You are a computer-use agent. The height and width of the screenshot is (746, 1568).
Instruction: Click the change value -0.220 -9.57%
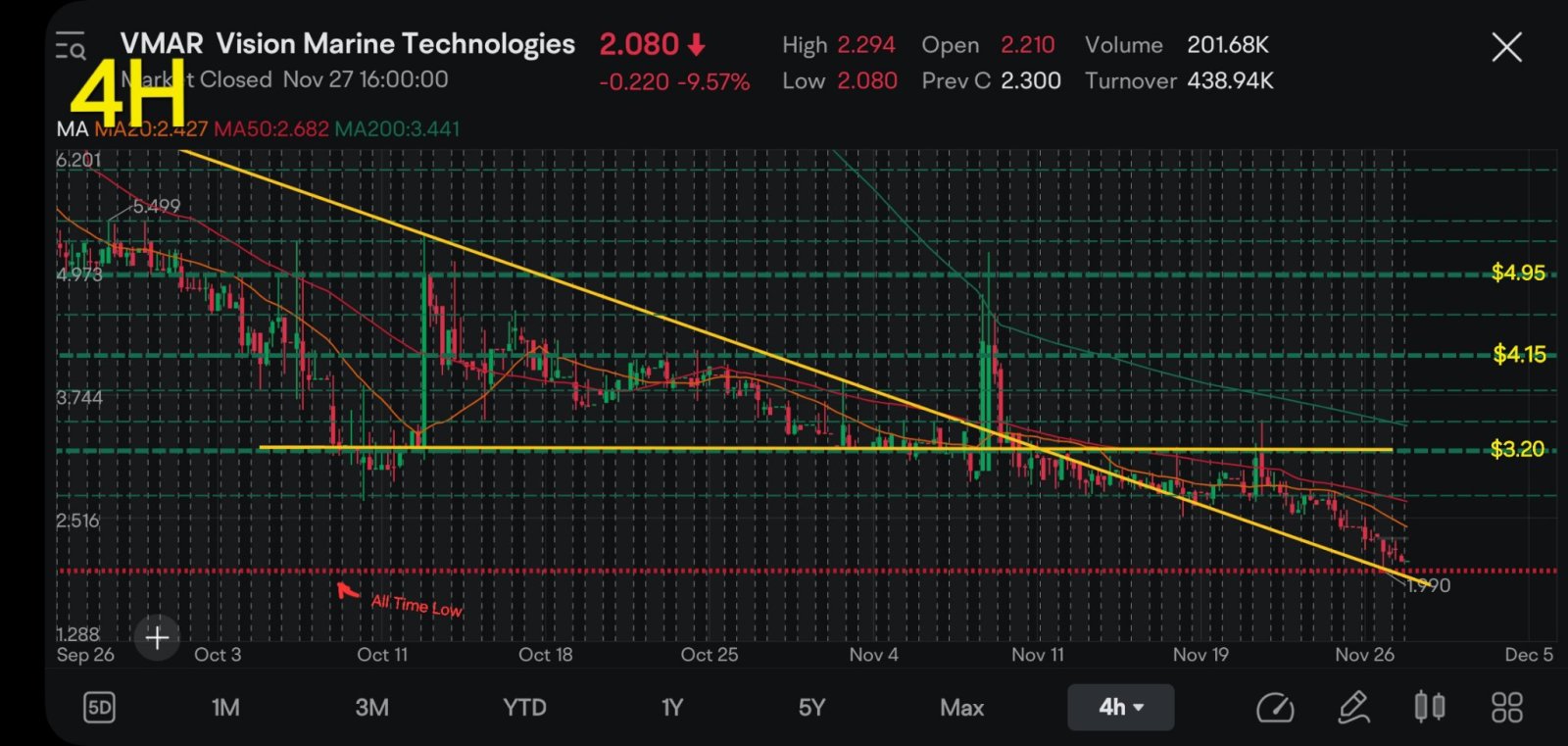[674, 82]
